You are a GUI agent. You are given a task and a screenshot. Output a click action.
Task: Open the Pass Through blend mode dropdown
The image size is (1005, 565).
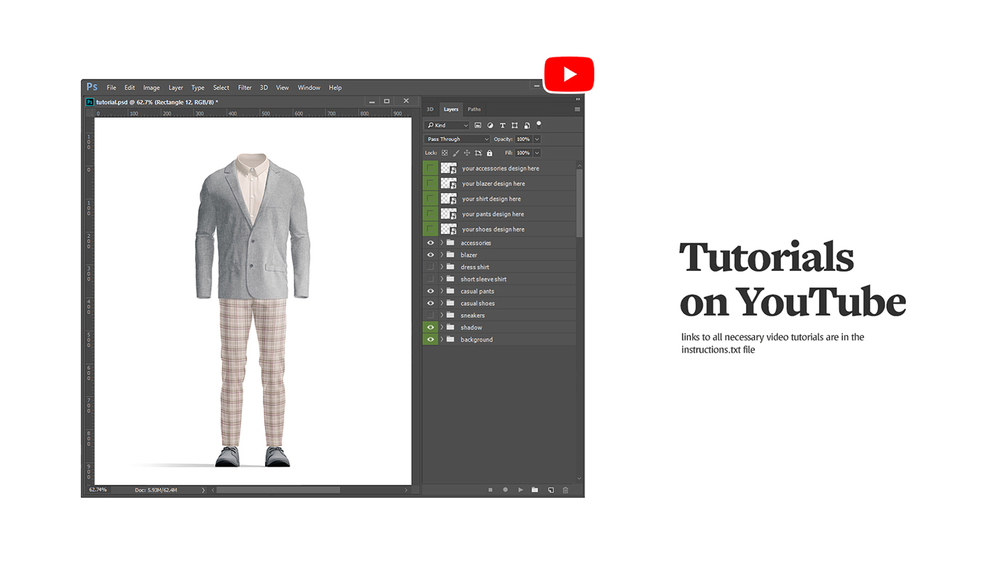457,139
